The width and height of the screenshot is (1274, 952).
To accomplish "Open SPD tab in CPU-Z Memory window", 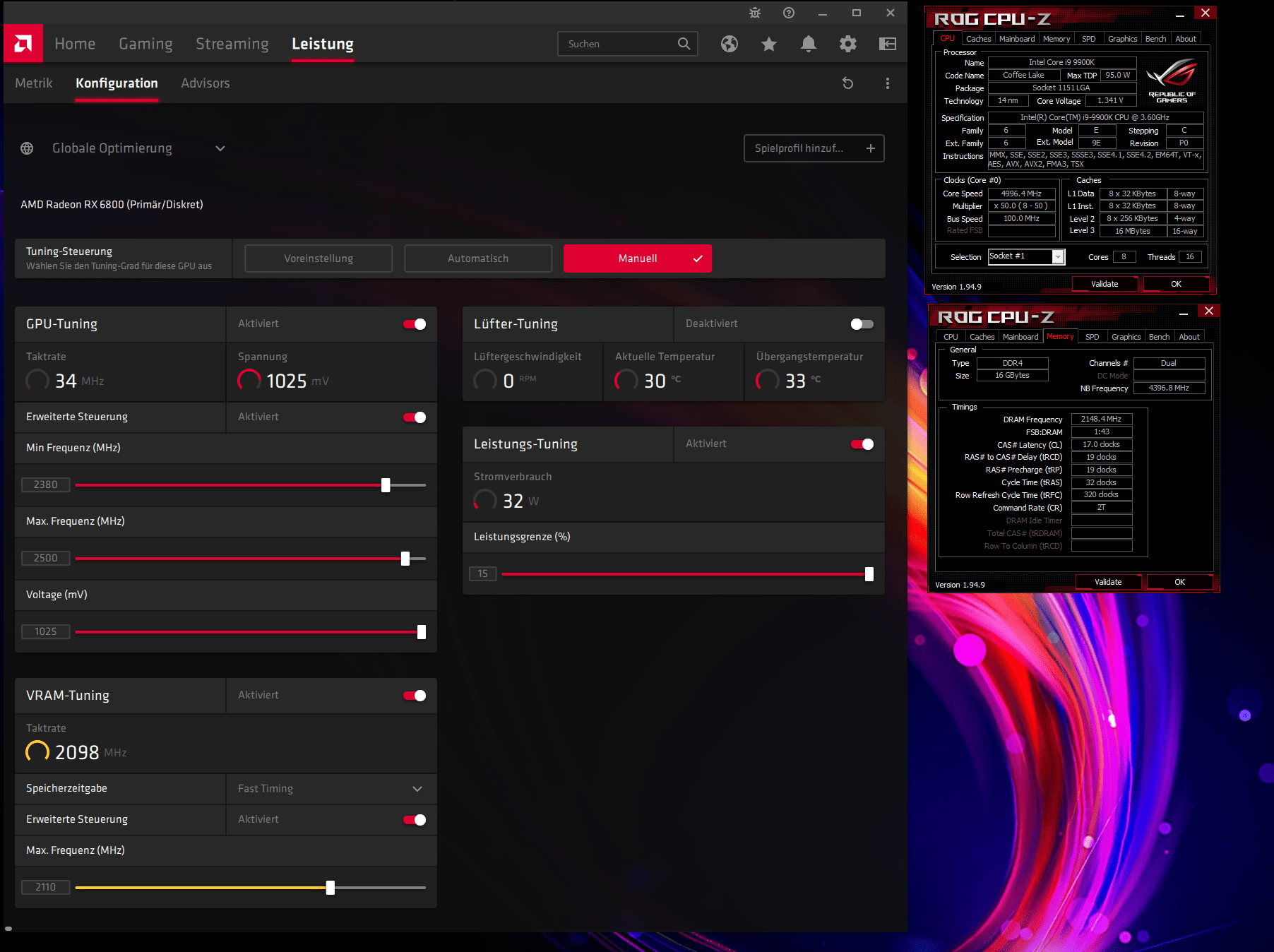I will tap(1093, 337).
